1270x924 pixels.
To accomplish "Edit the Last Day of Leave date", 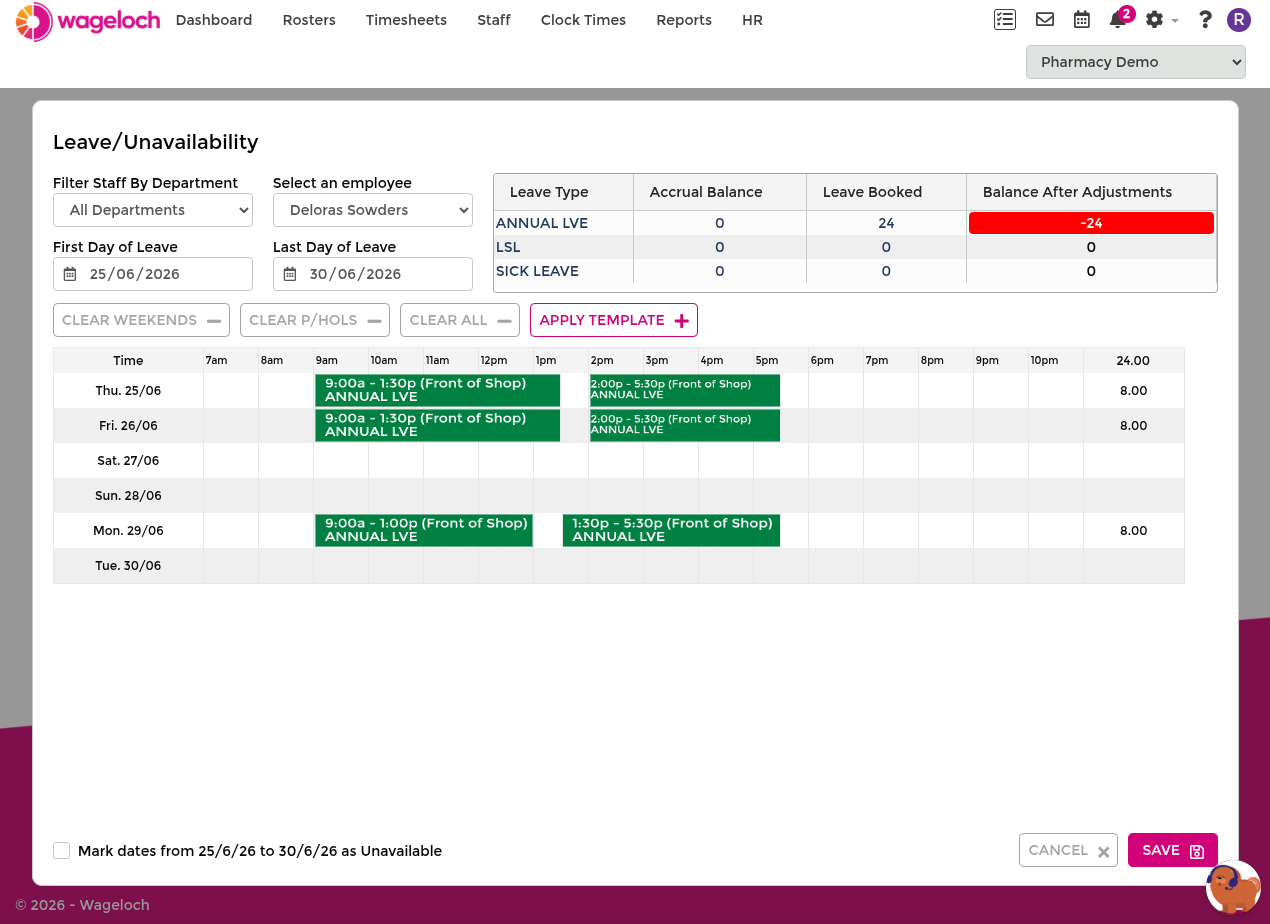I will 373,274.
